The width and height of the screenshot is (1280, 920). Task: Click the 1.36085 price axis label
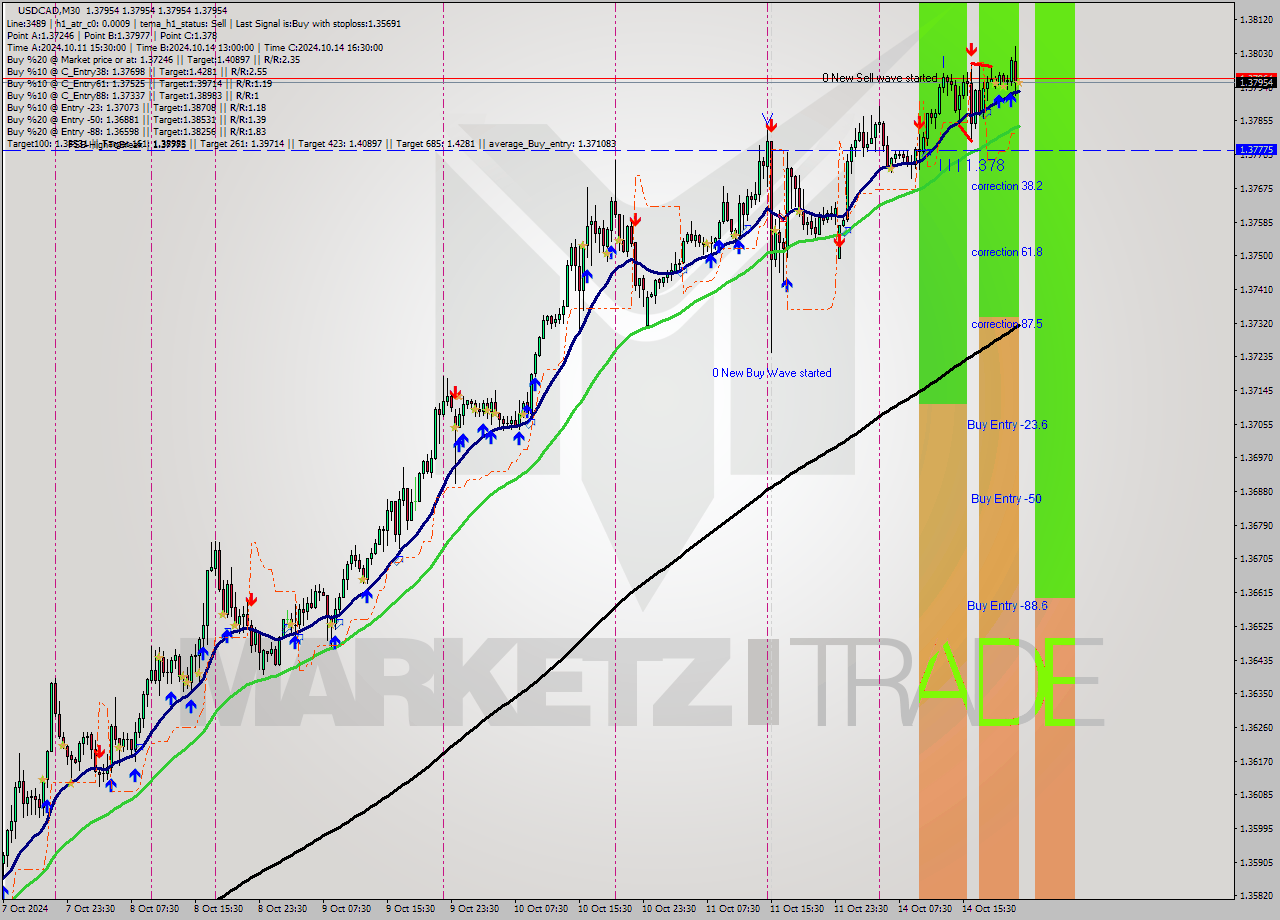point(1256,794)
